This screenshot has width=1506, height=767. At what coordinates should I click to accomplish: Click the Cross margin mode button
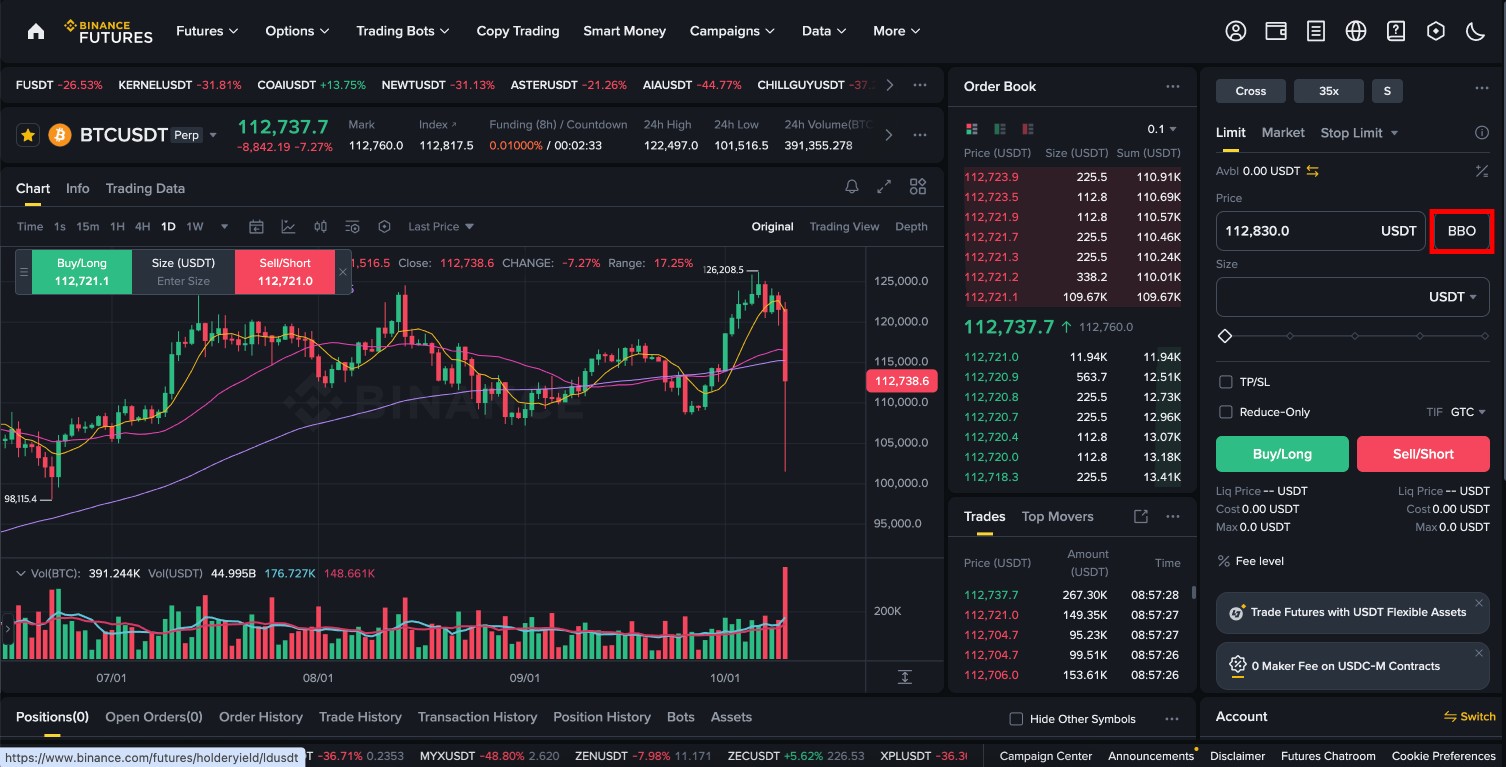1251,91
